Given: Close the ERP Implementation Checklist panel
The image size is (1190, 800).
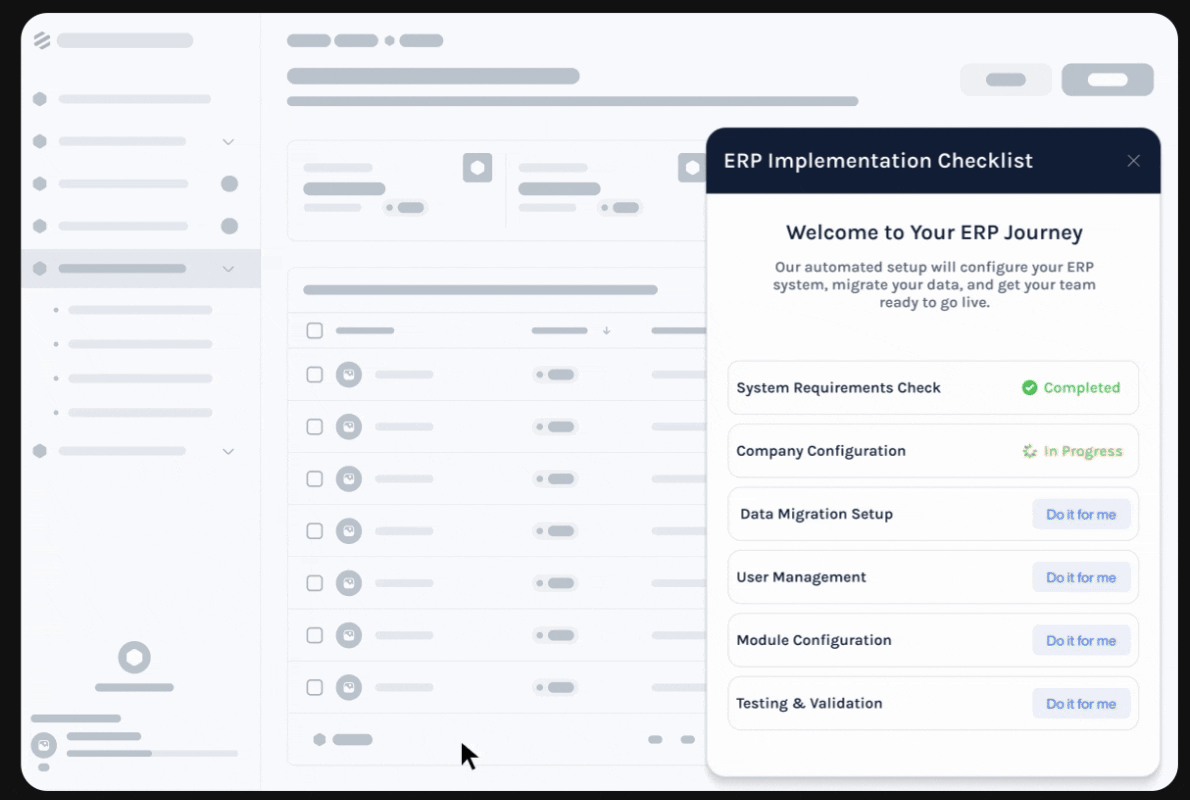Looking at the screenshot, I should (x=1133, y=161).
